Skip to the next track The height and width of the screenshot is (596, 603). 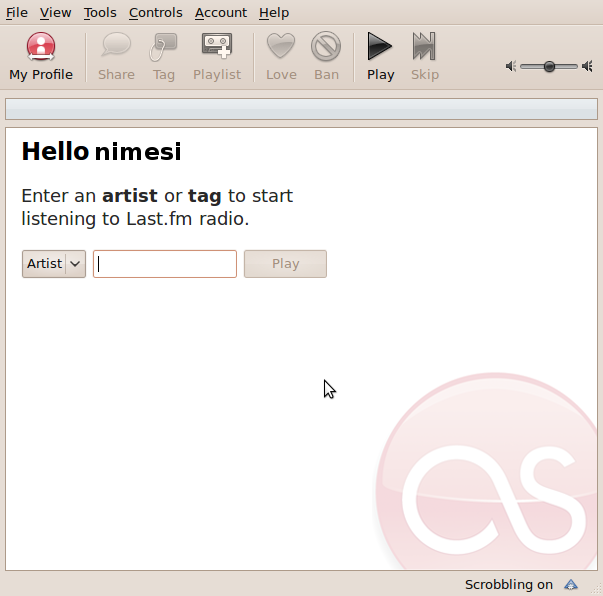click(425, 57)
